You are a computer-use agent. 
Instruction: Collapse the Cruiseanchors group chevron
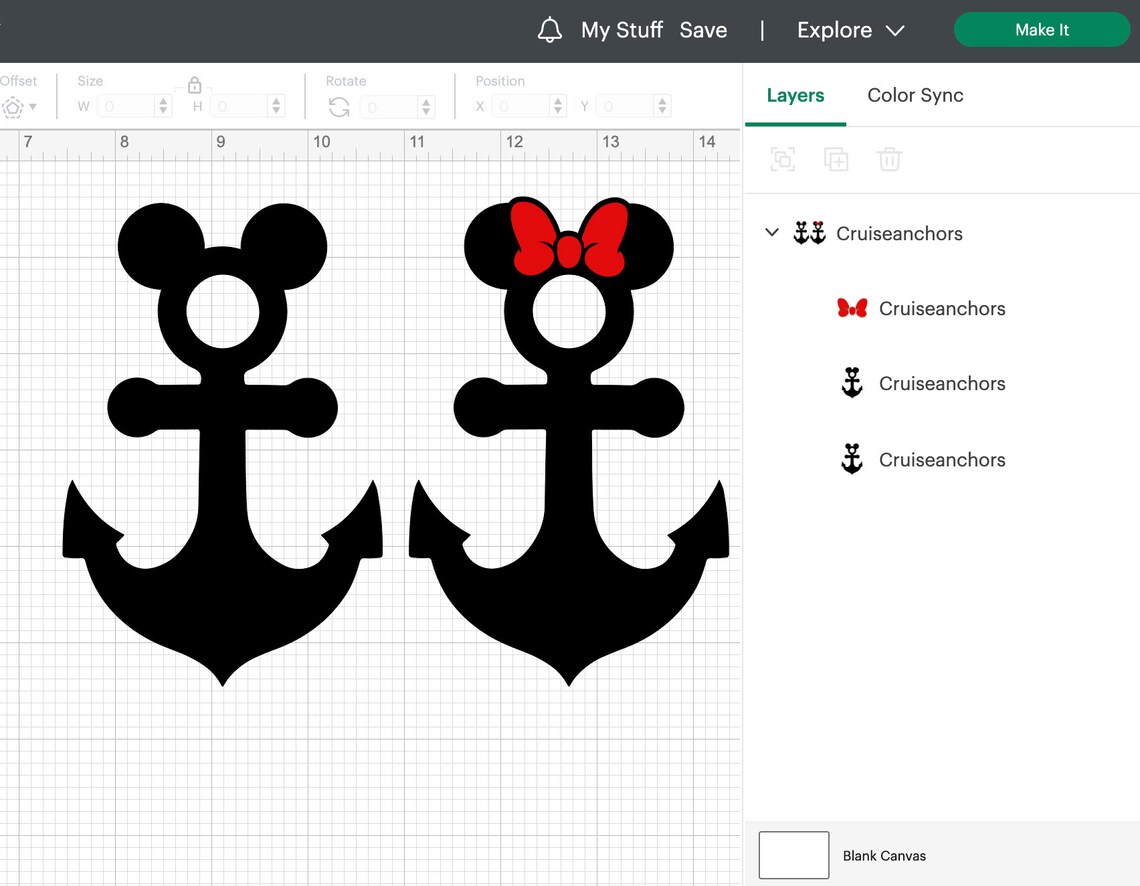pyautogui.click(x=771, y=233)
